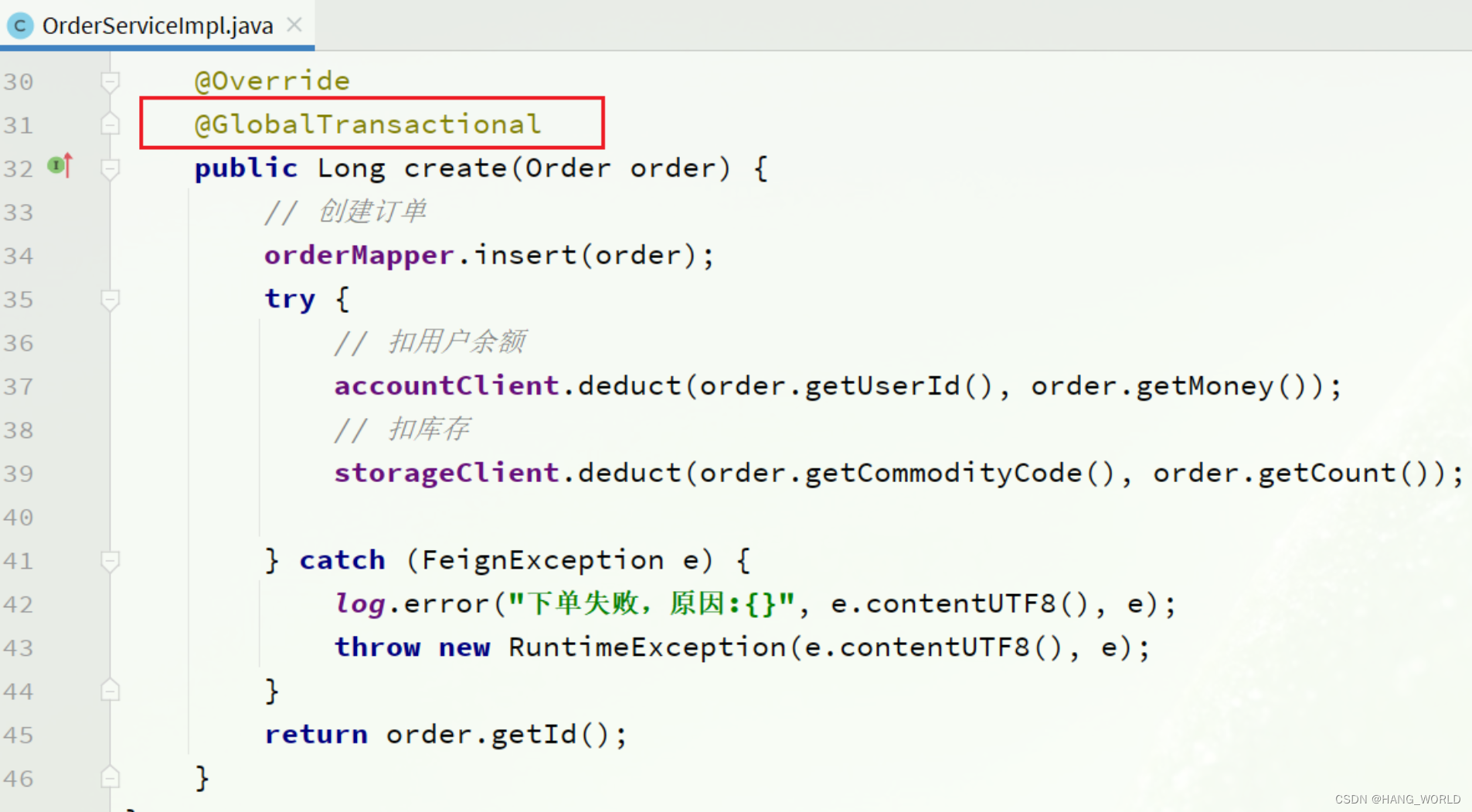1472x812 pixels.
Task: Click the 'try' keyword
Action: click(x=290, y=299)
